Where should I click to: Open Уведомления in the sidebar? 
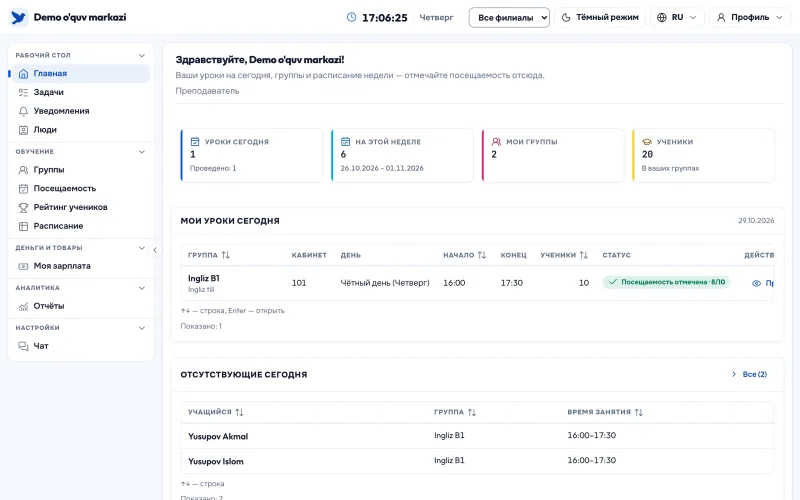pyautogui.click(x=81, y=111)
